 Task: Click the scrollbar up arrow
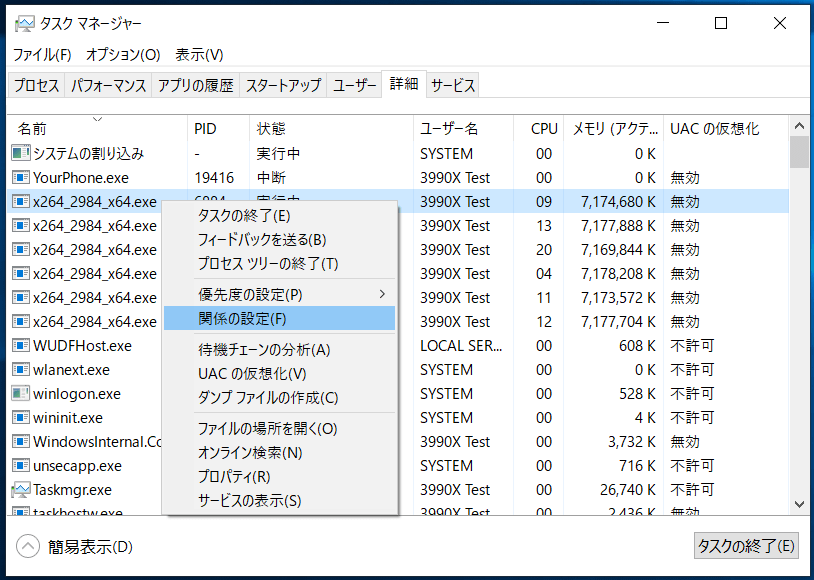coord(799,126)
